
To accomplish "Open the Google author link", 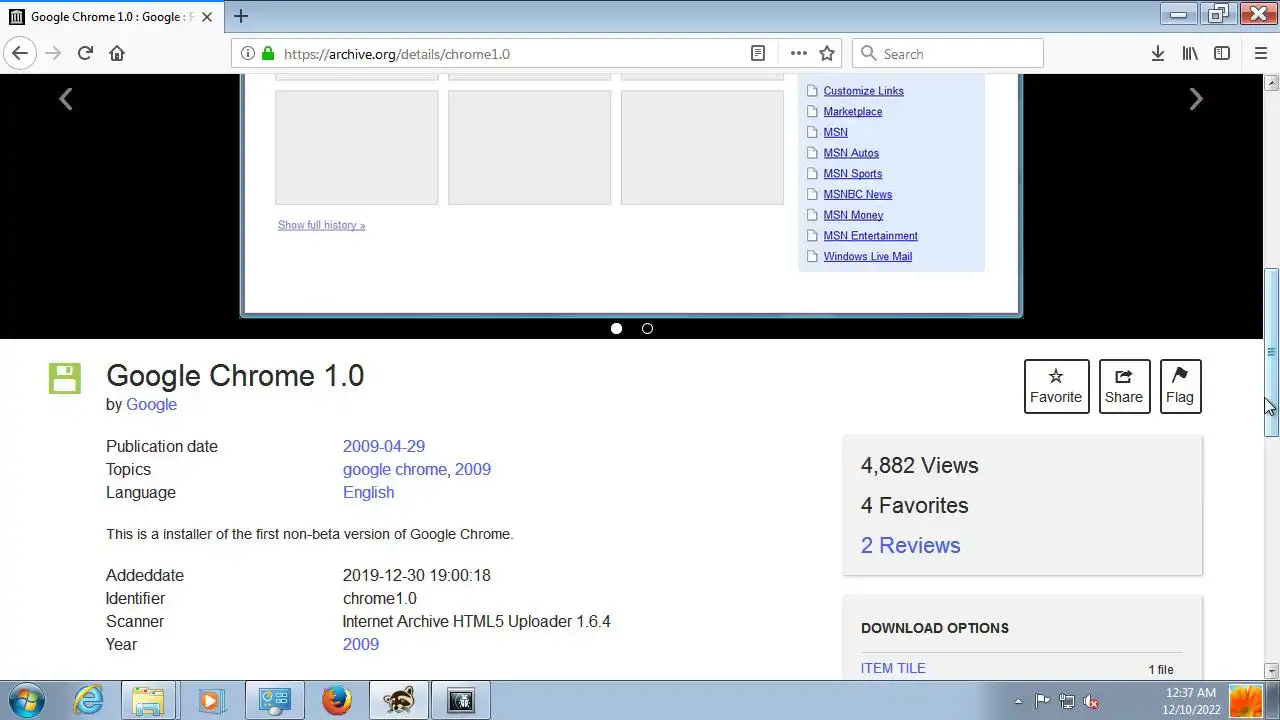I will 151,404.
